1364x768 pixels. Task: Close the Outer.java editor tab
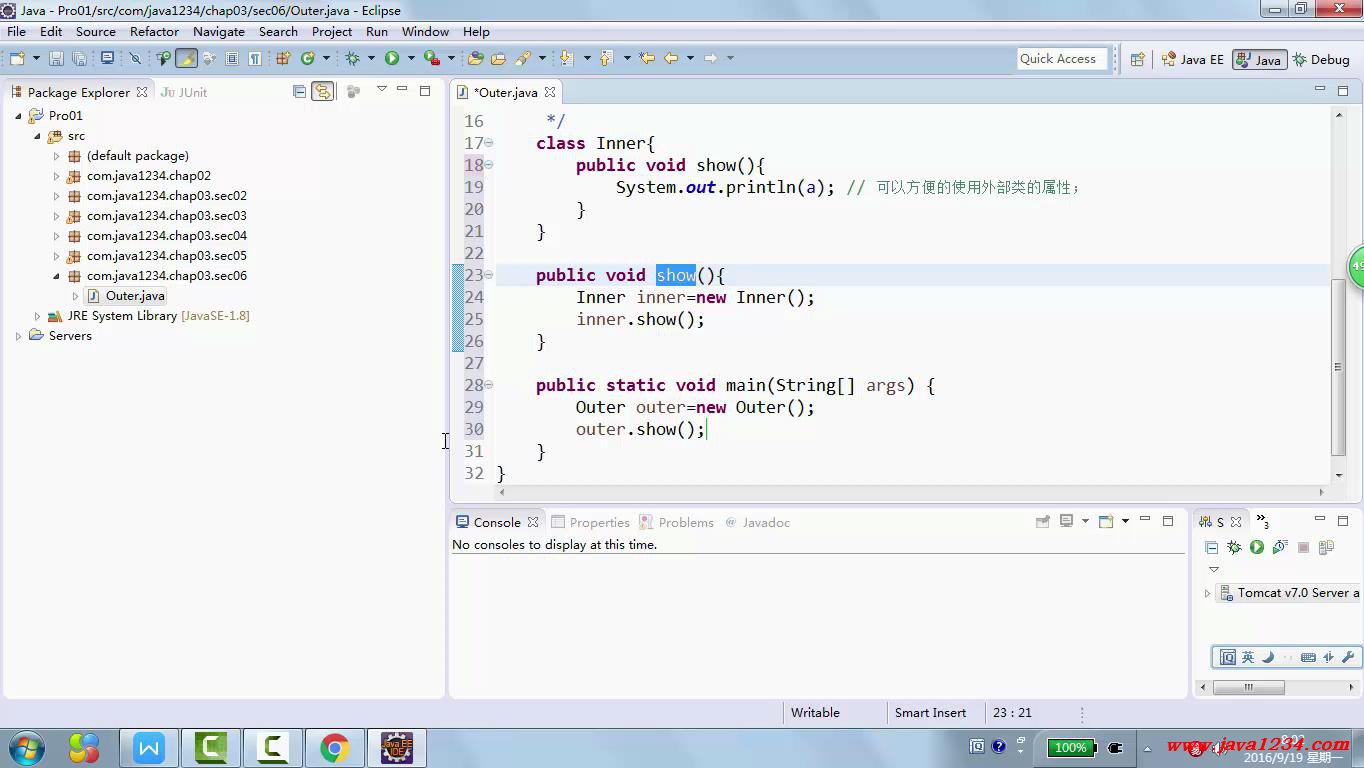550,92
